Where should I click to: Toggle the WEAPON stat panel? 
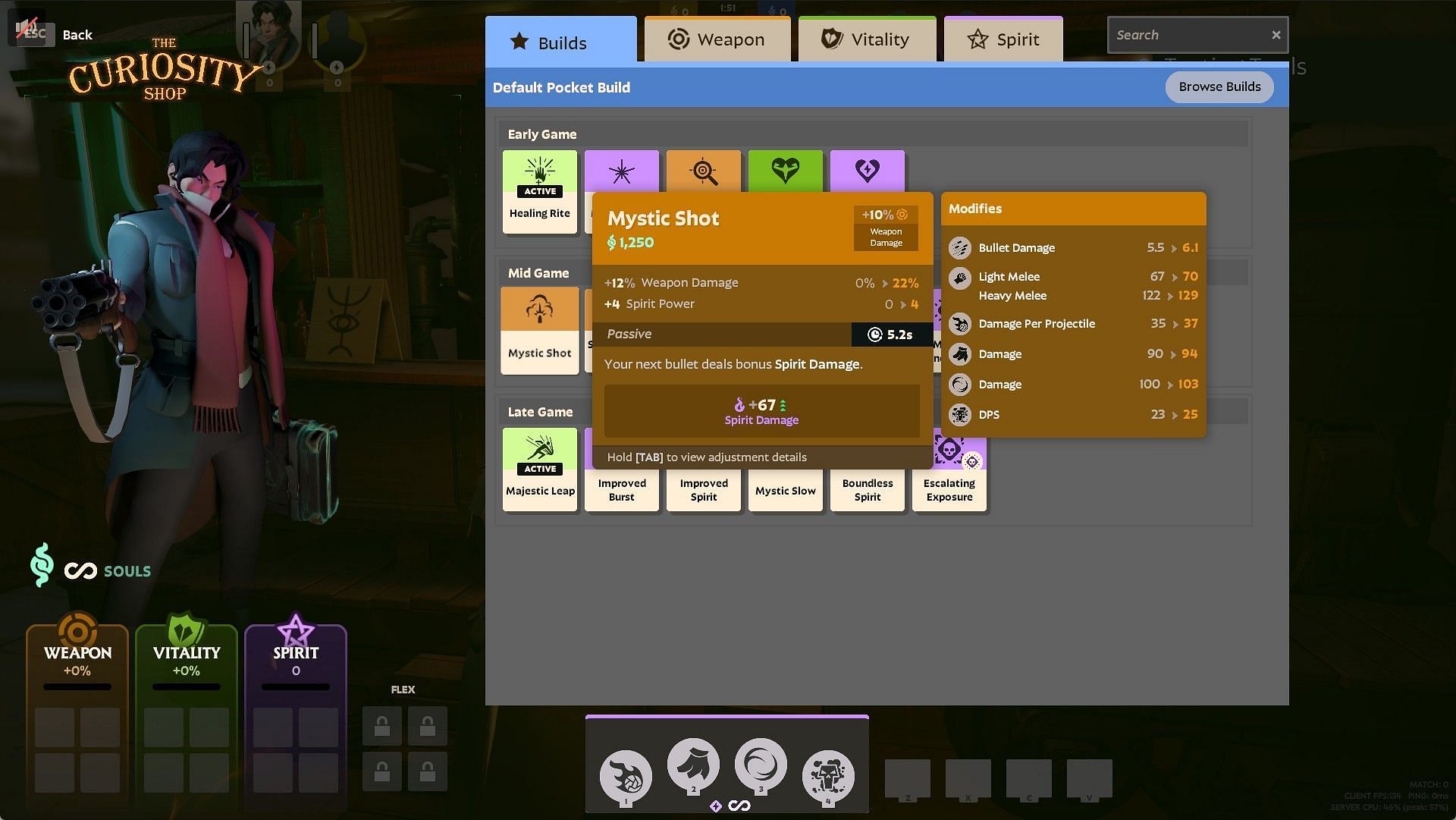77,655
